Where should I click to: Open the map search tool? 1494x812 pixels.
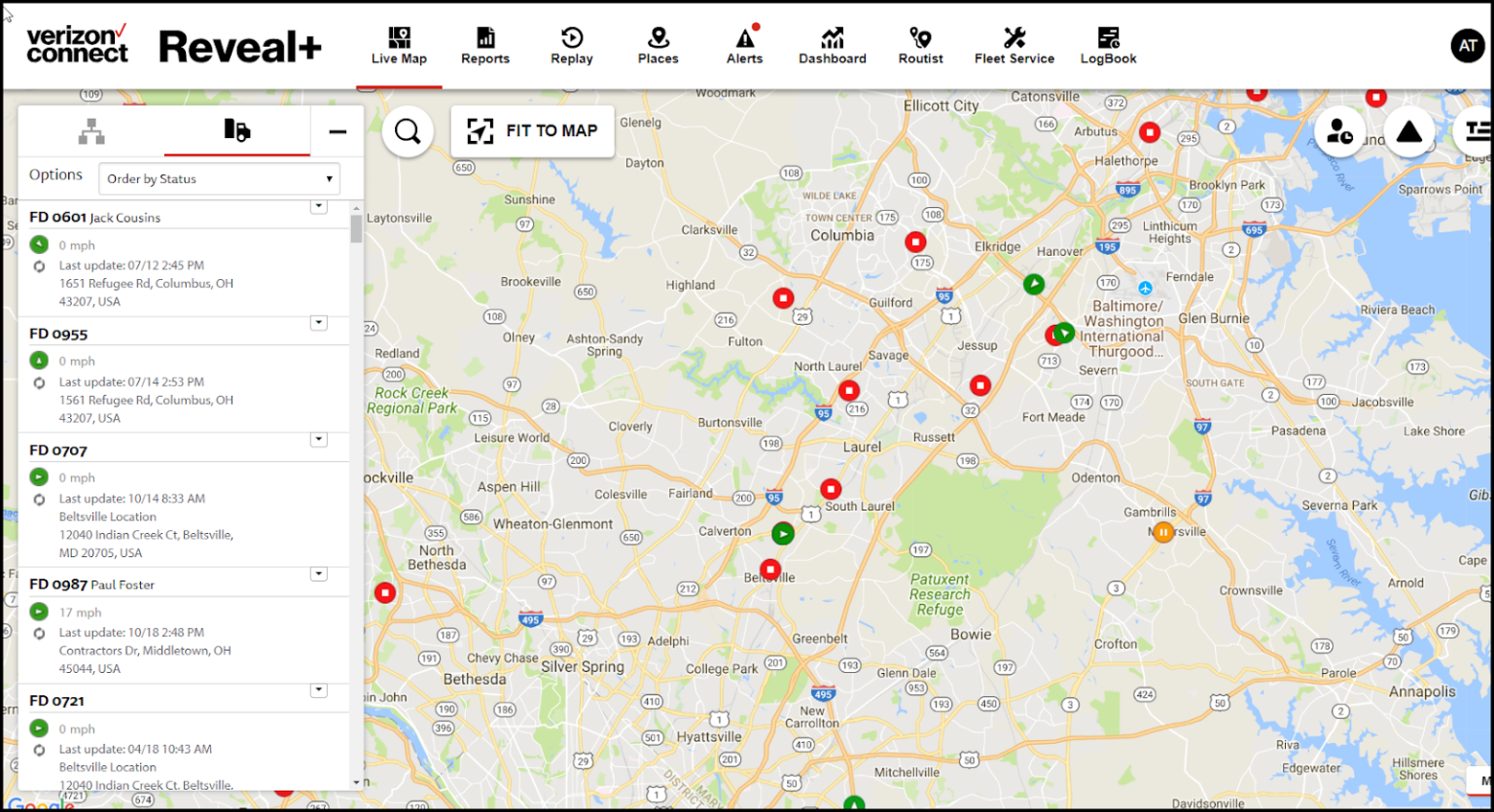pos(408,131)
